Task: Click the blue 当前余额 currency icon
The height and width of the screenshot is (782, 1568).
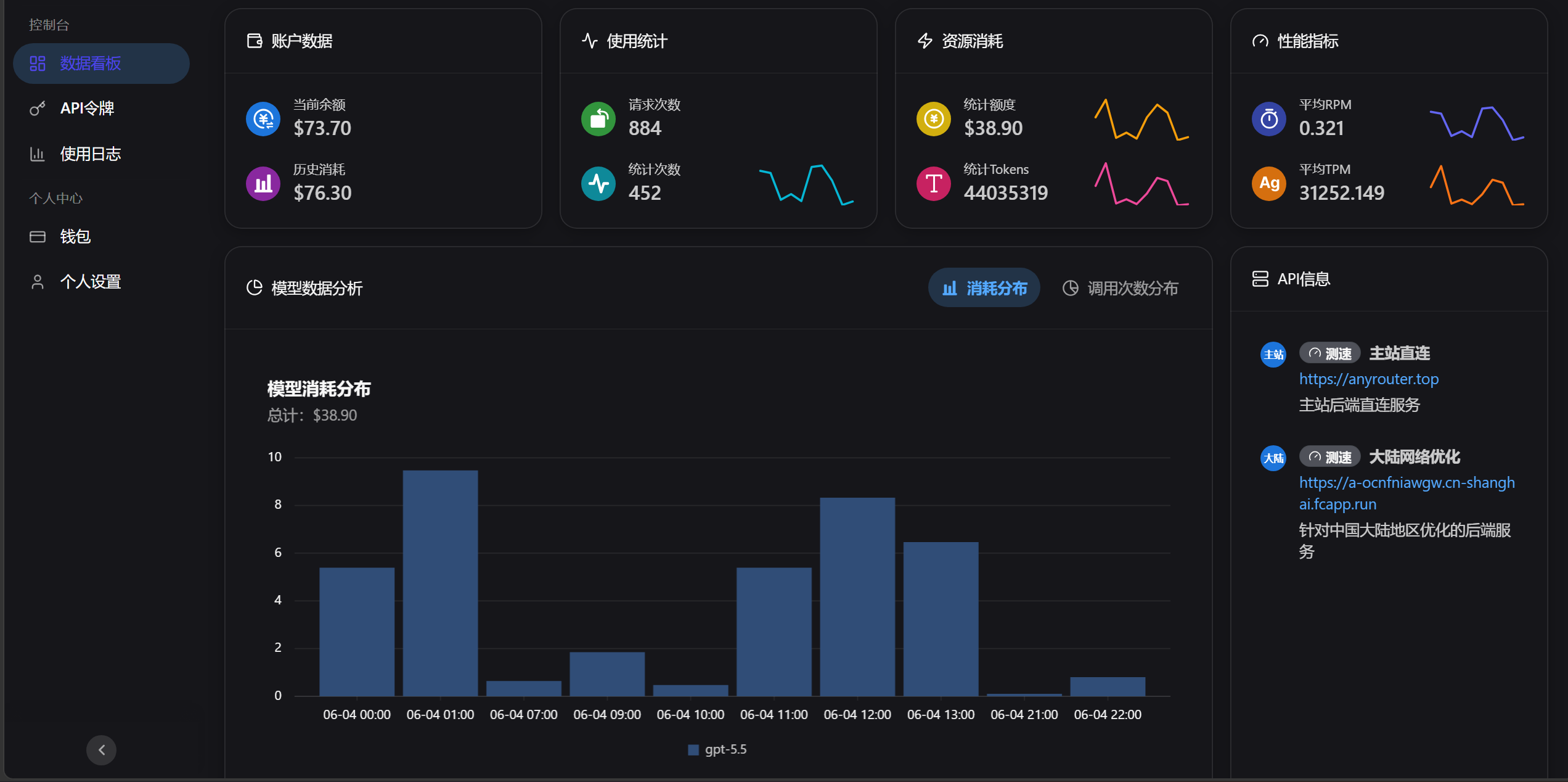Action: (x=263, y=119)
